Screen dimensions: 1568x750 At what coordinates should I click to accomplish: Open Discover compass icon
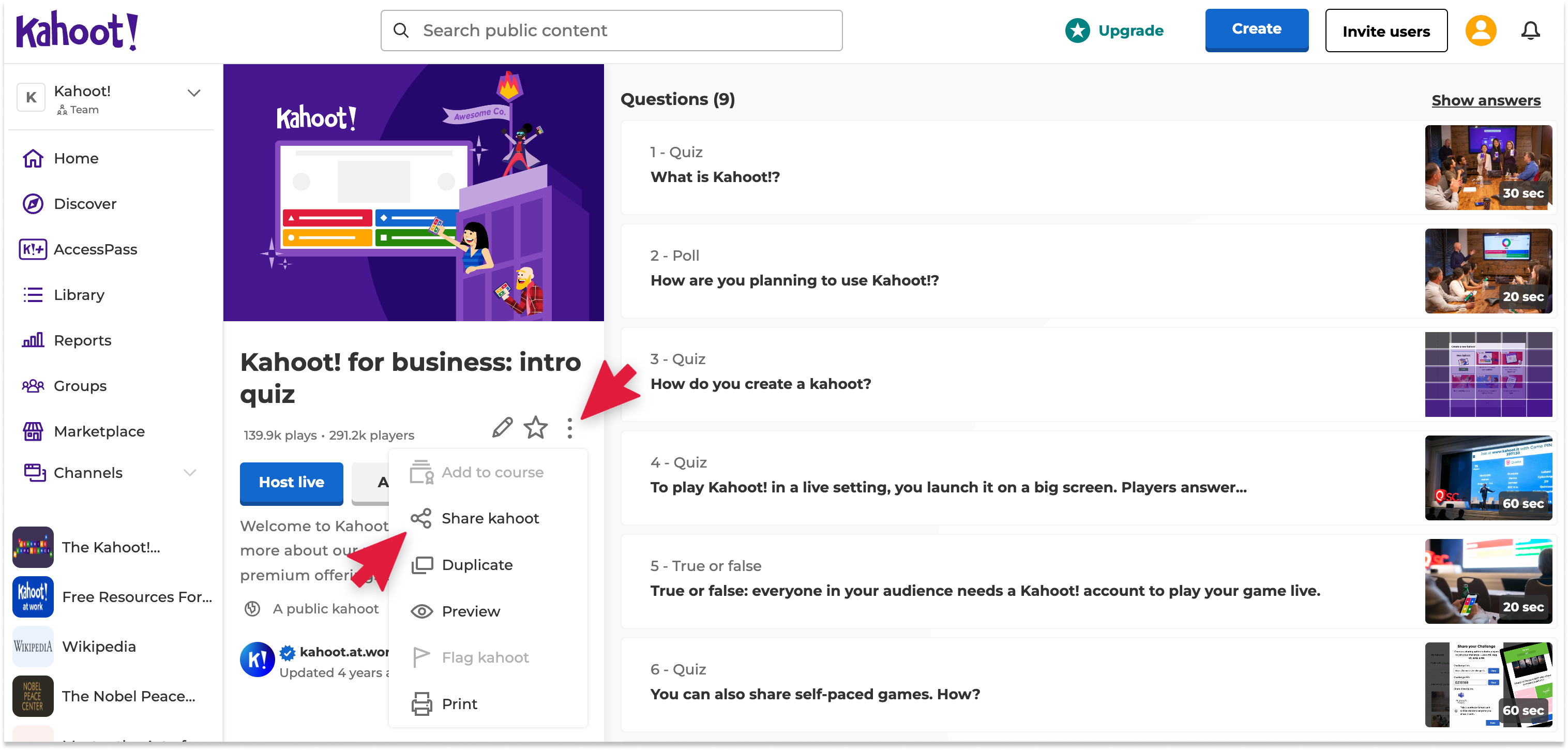point(33,204)
